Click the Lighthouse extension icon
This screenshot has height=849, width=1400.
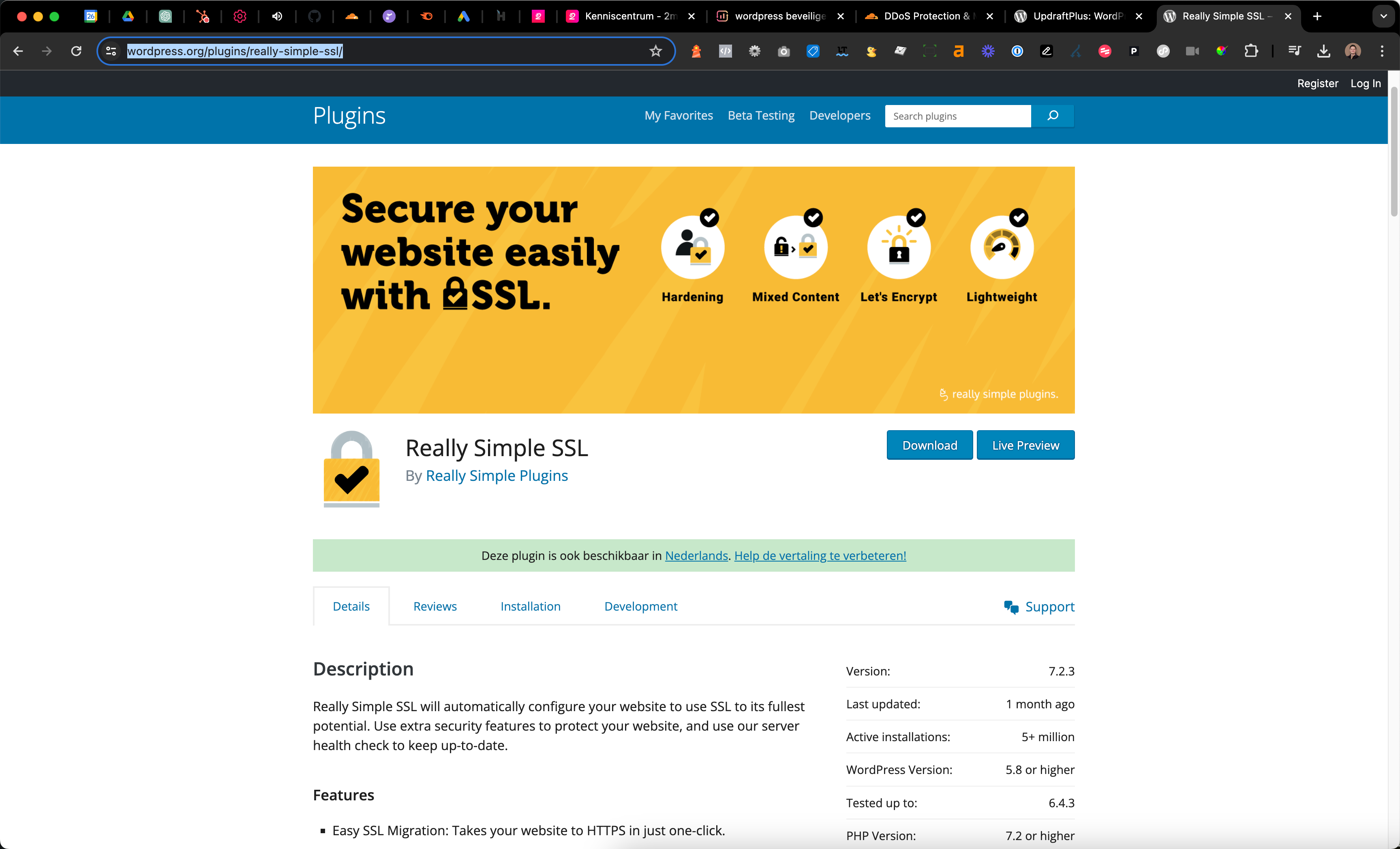(x=696, y=51)
